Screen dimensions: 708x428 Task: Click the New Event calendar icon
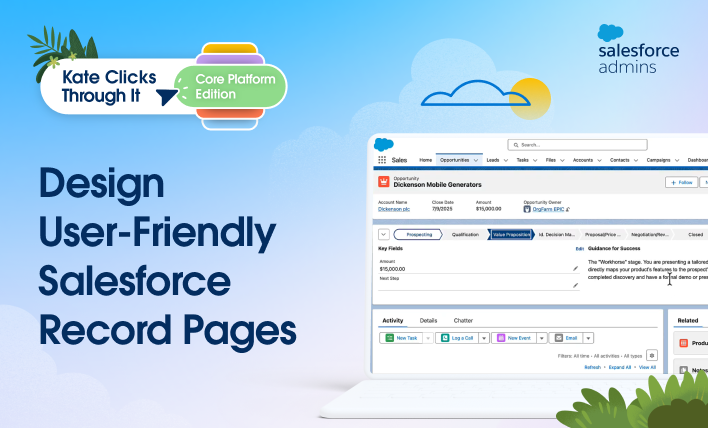coord(501,338)
